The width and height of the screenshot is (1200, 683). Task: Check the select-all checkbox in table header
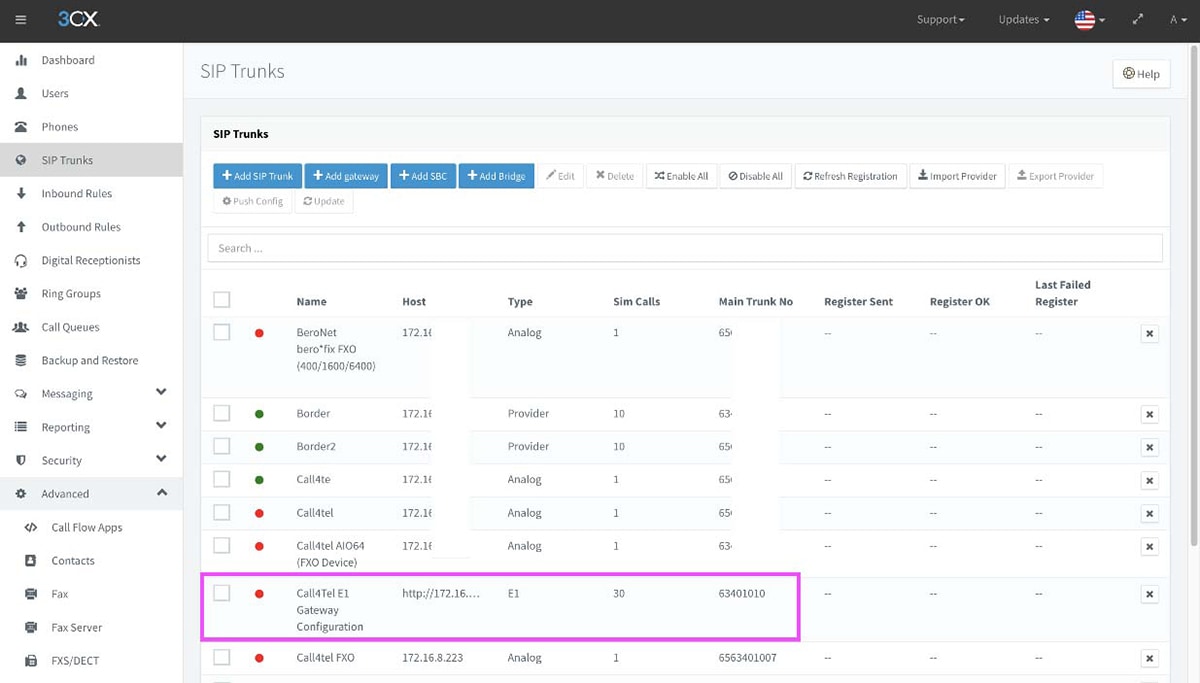(222, 300)
